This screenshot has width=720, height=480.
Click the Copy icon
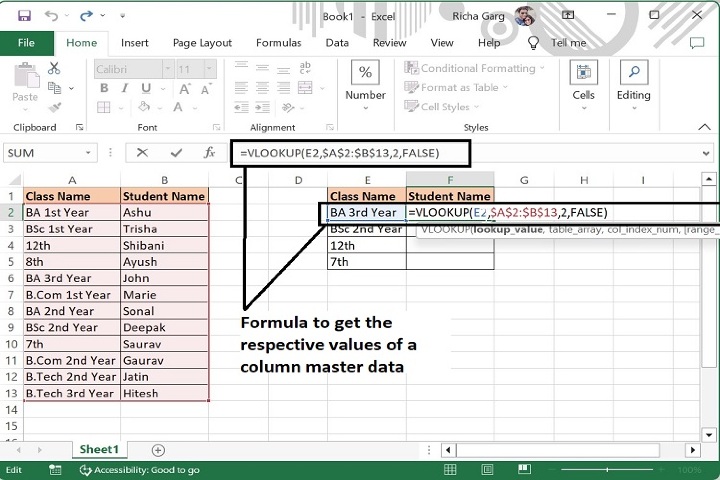54,88
